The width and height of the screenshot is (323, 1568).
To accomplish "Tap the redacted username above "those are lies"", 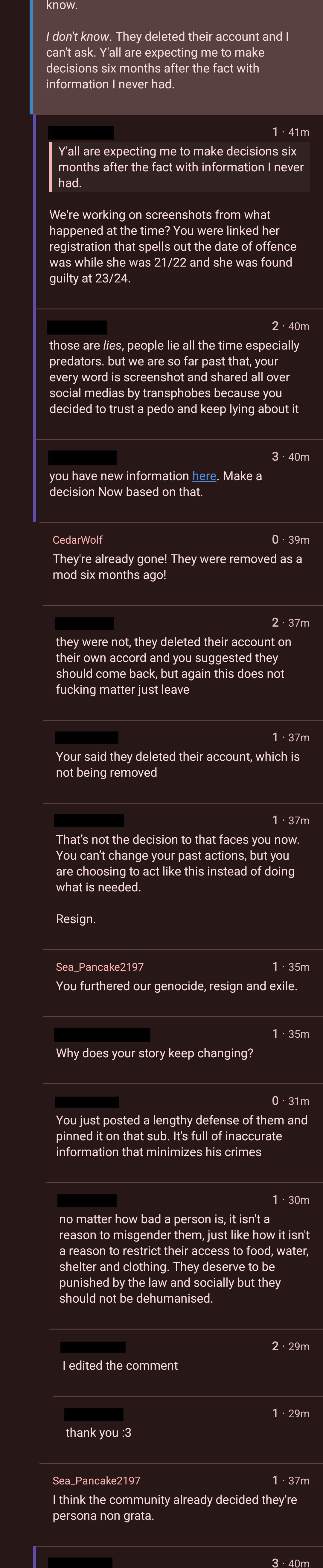I will click(77, 327).
